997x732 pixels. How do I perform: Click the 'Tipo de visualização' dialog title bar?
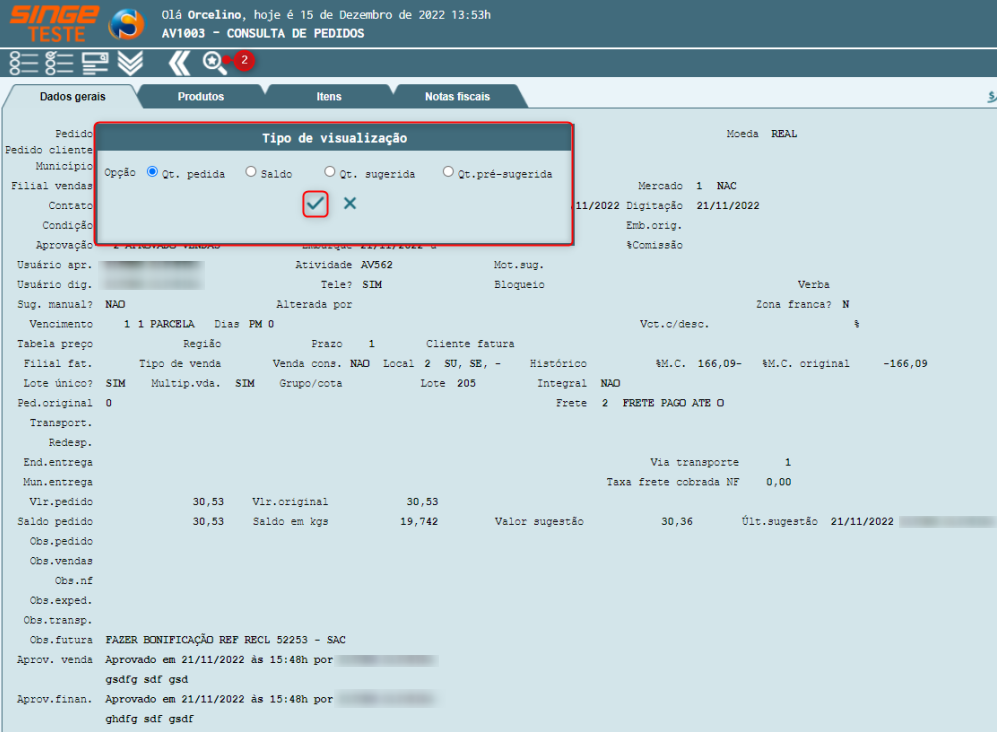point(334,138)
